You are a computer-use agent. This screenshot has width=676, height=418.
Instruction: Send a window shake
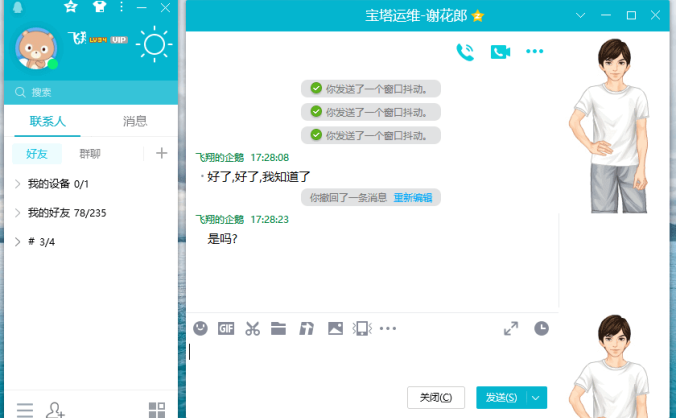pyautogui.click(x=362, y=328)
